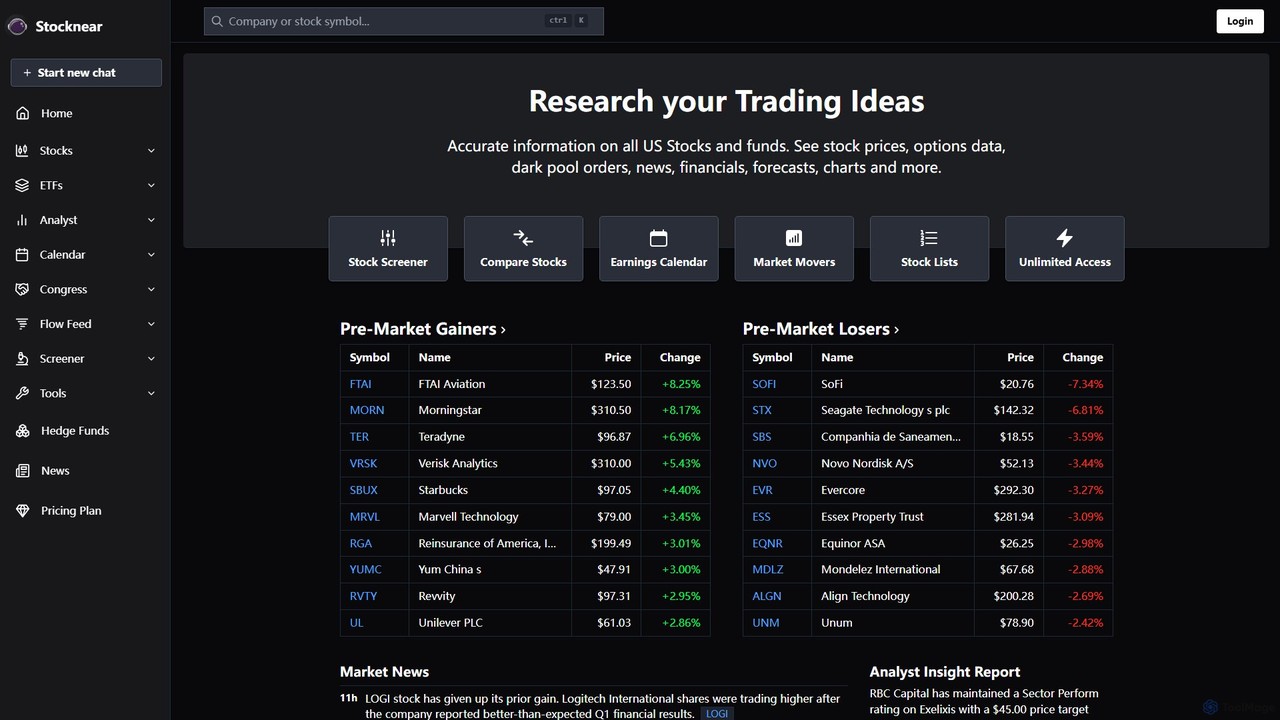Open the EQNR ticker link
The width and height of the screenshot is (1280, 720).
768,544
